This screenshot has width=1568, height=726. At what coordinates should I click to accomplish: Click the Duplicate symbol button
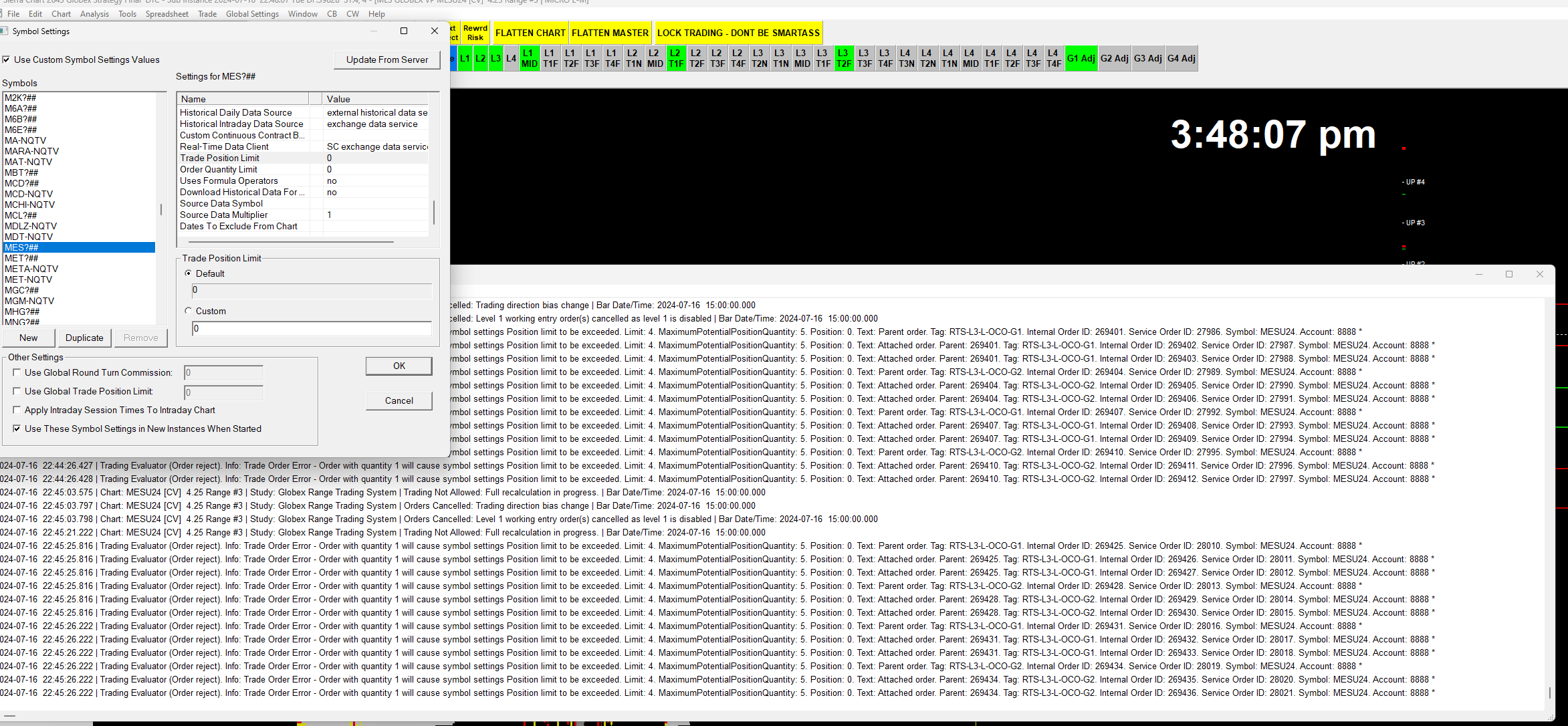tap(84, 338)
